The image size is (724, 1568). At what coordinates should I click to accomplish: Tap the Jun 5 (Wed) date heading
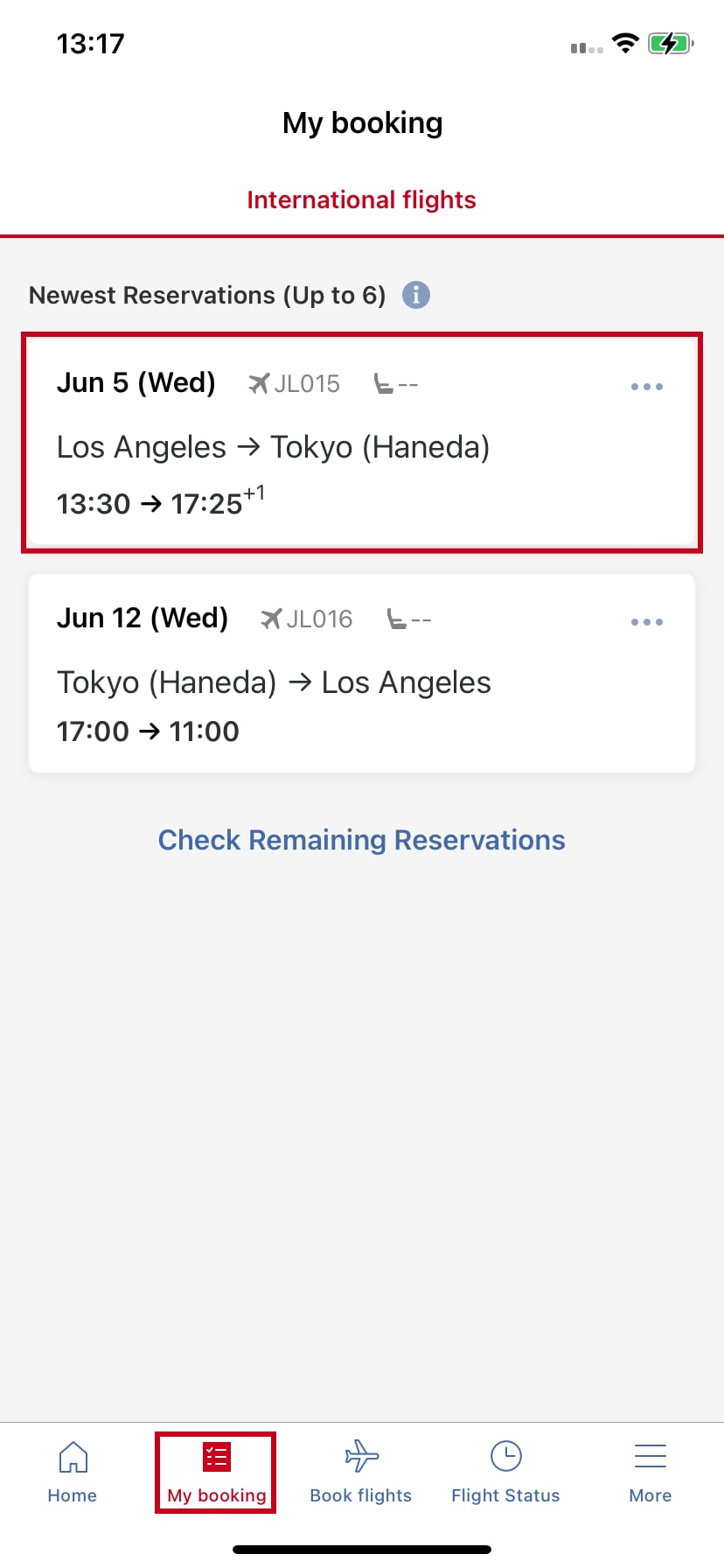pos(136,382)
